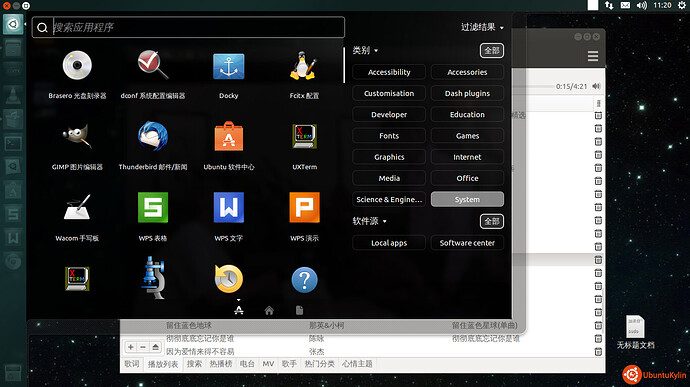
Task: Switch to Applications lens at bottom
Action: click(239, 310)
